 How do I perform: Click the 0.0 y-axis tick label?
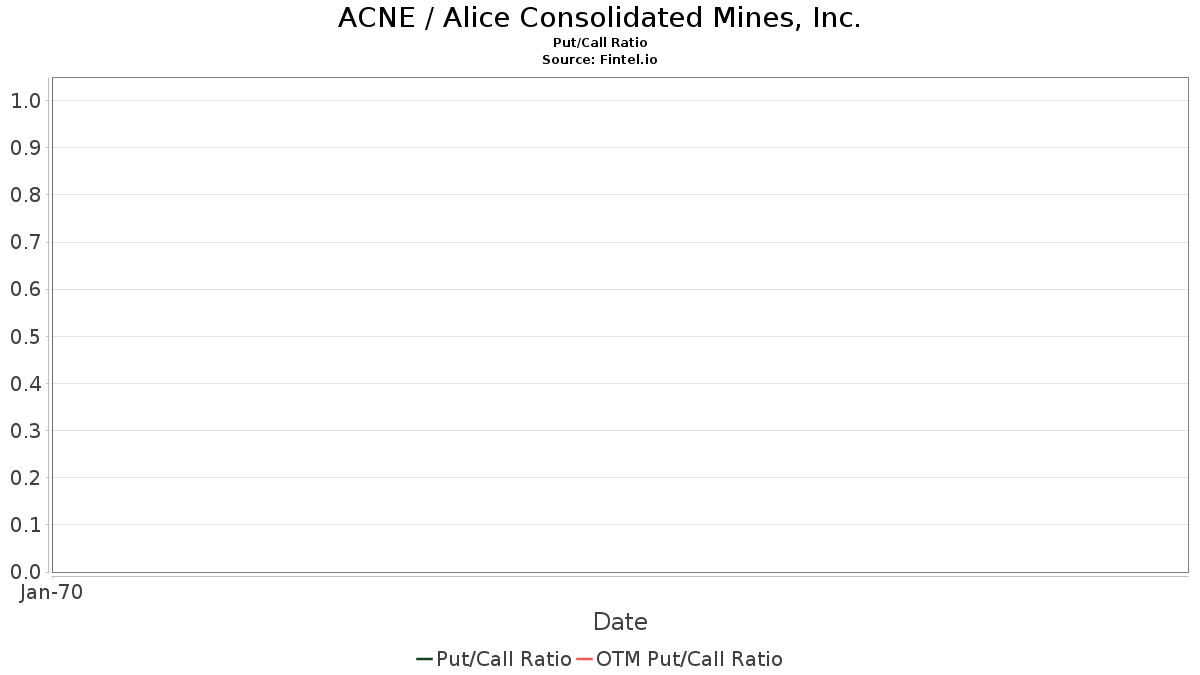click(25, 572)
